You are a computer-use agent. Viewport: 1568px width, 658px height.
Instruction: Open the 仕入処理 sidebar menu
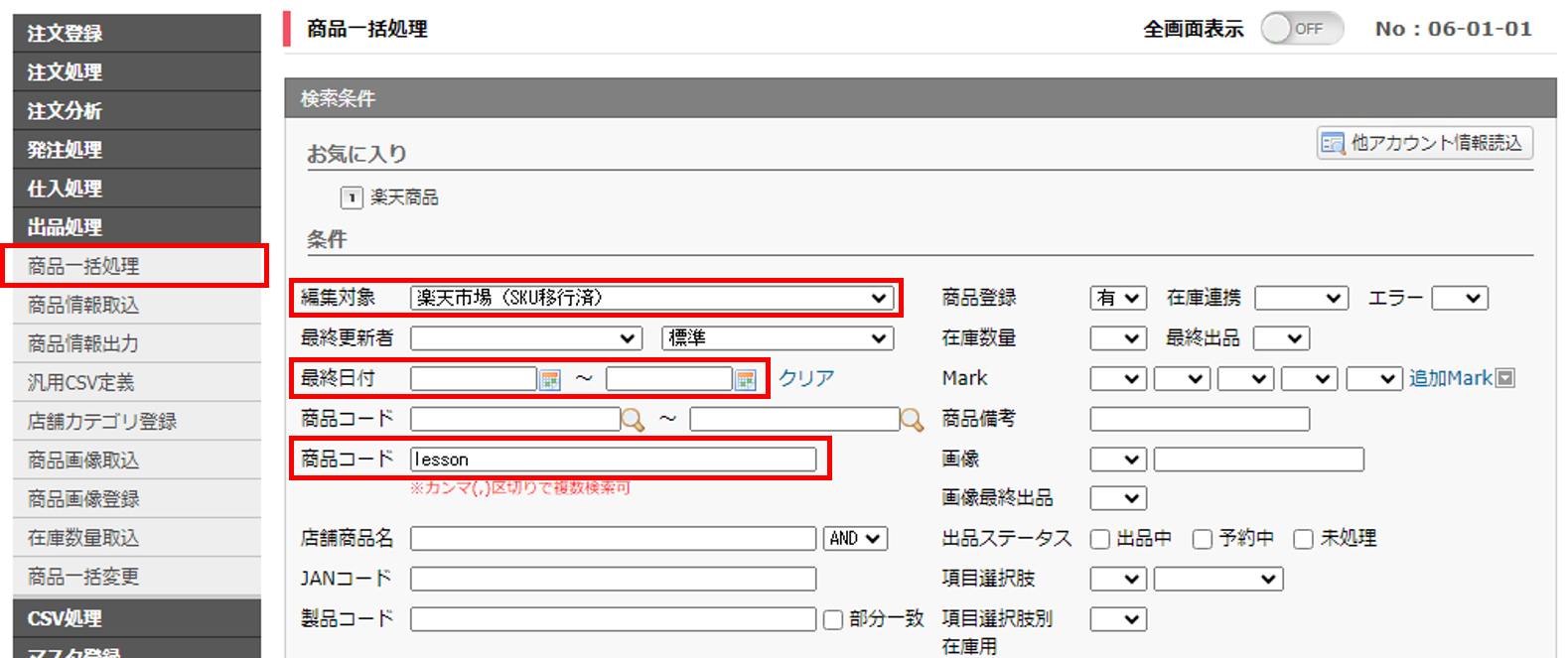[x=137, y=188]
